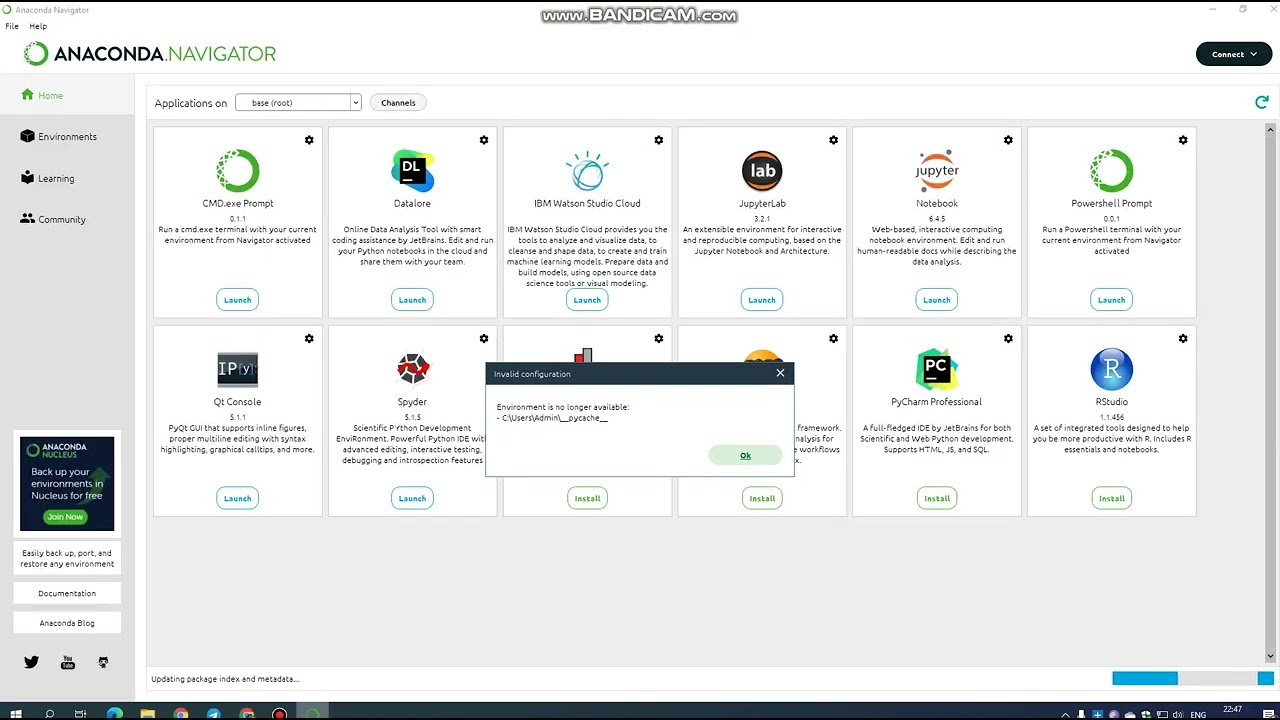Viewport: 1280px width, 720px height.
Task: Click the JupyterLab application icon
Action: tap(762, 171)
